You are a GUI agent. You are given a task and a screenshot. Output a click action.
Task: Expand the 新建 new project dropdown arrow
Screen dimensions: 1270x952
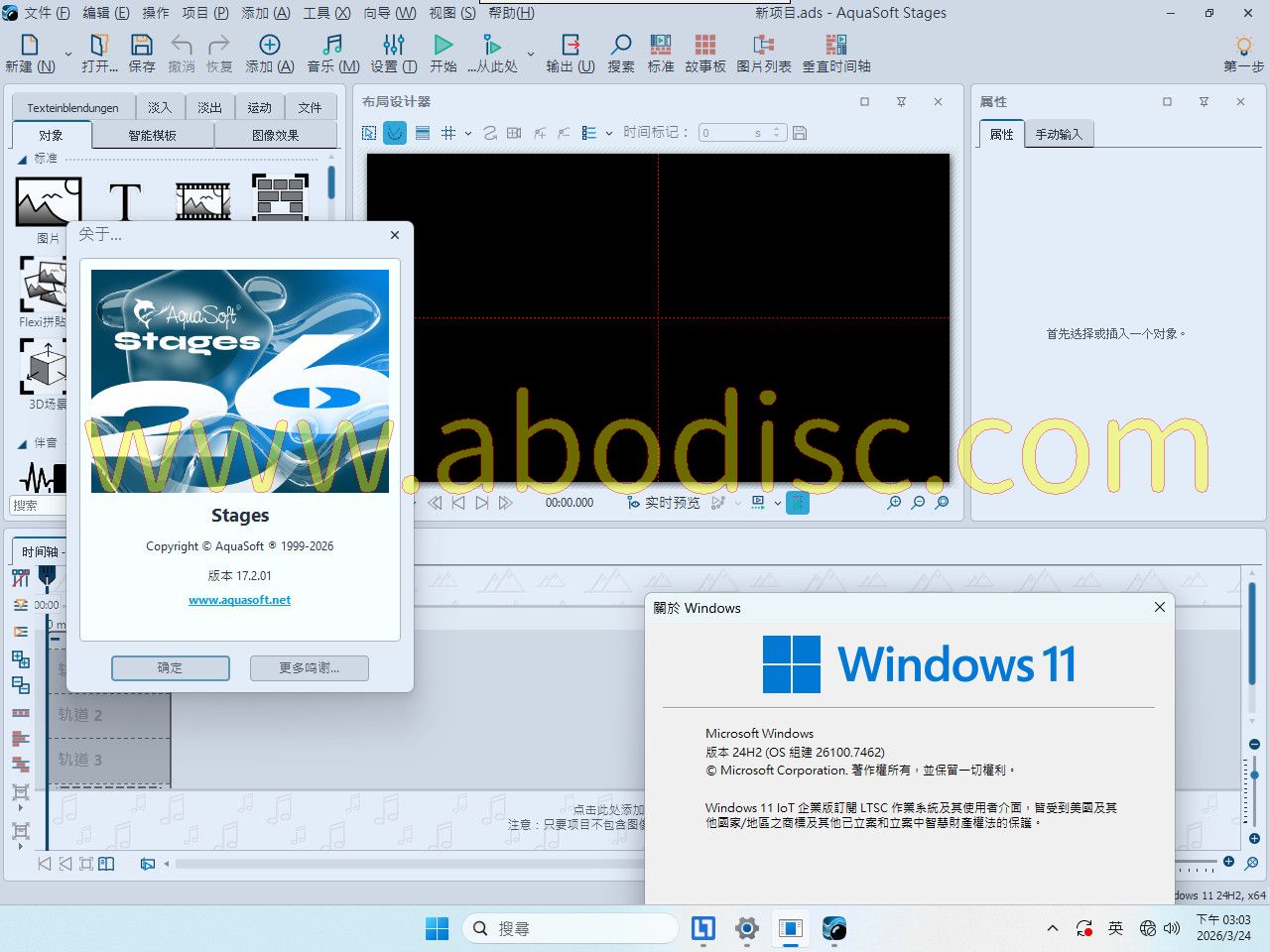68,54
